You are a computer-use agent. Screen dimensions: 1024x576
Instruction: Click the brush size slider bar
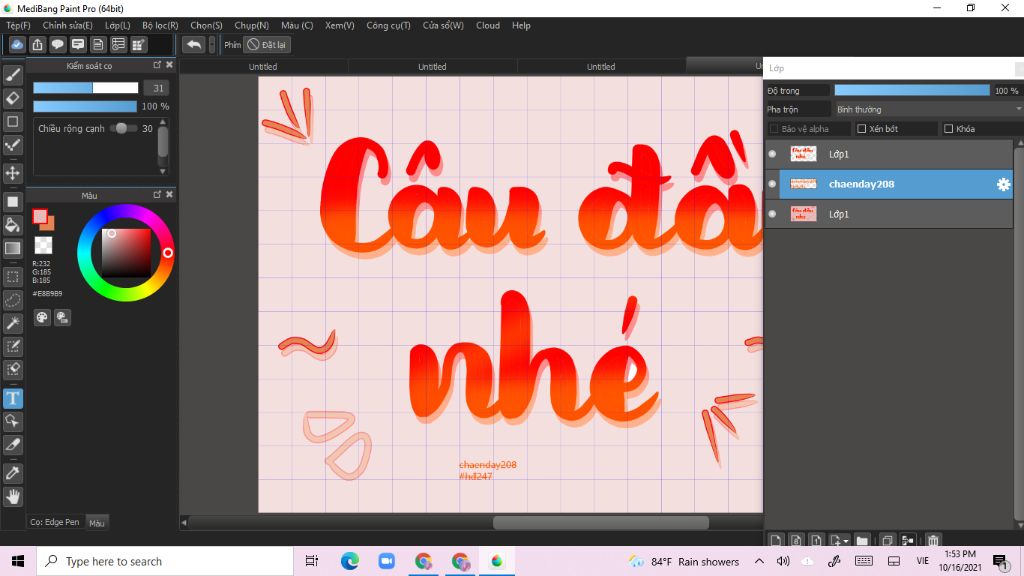coord(86,88)
